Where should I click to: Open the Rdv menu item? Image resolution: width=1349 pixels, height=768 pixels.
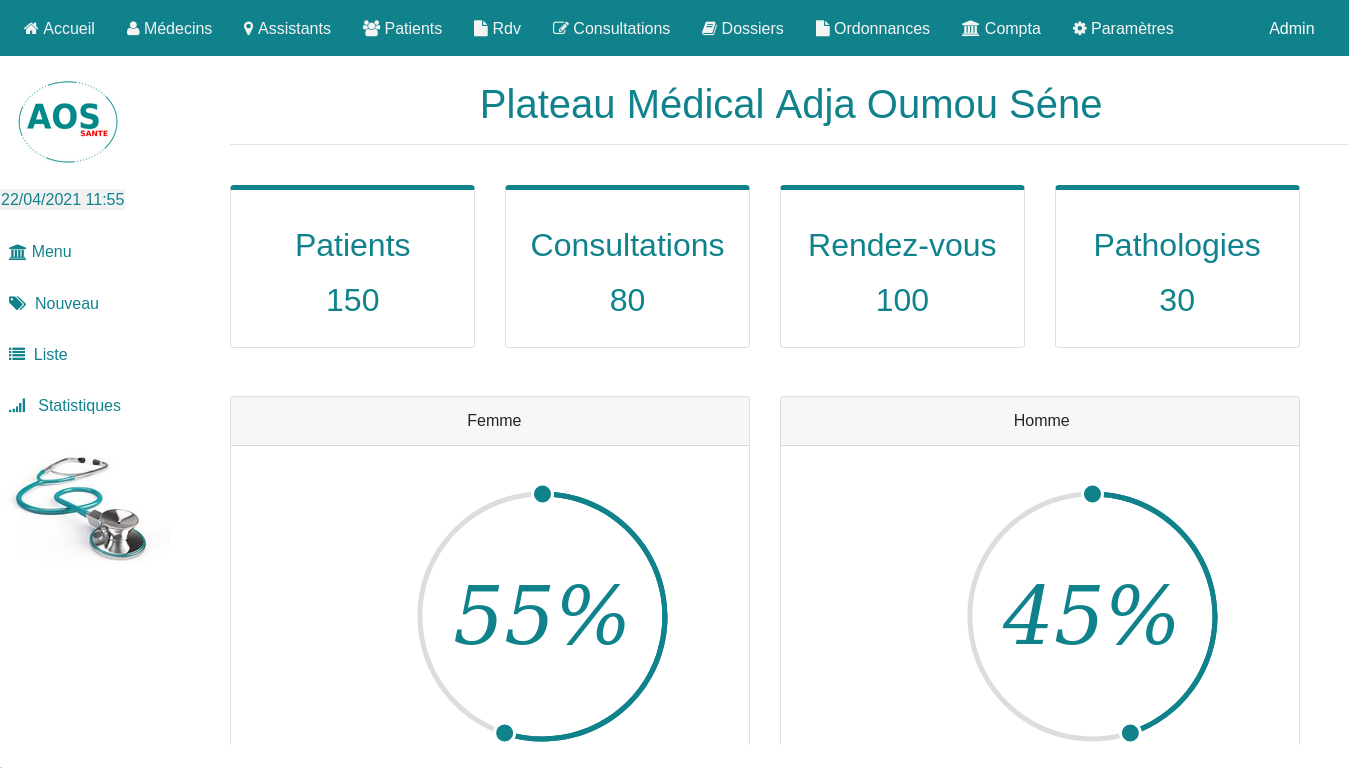coord(497,29)
